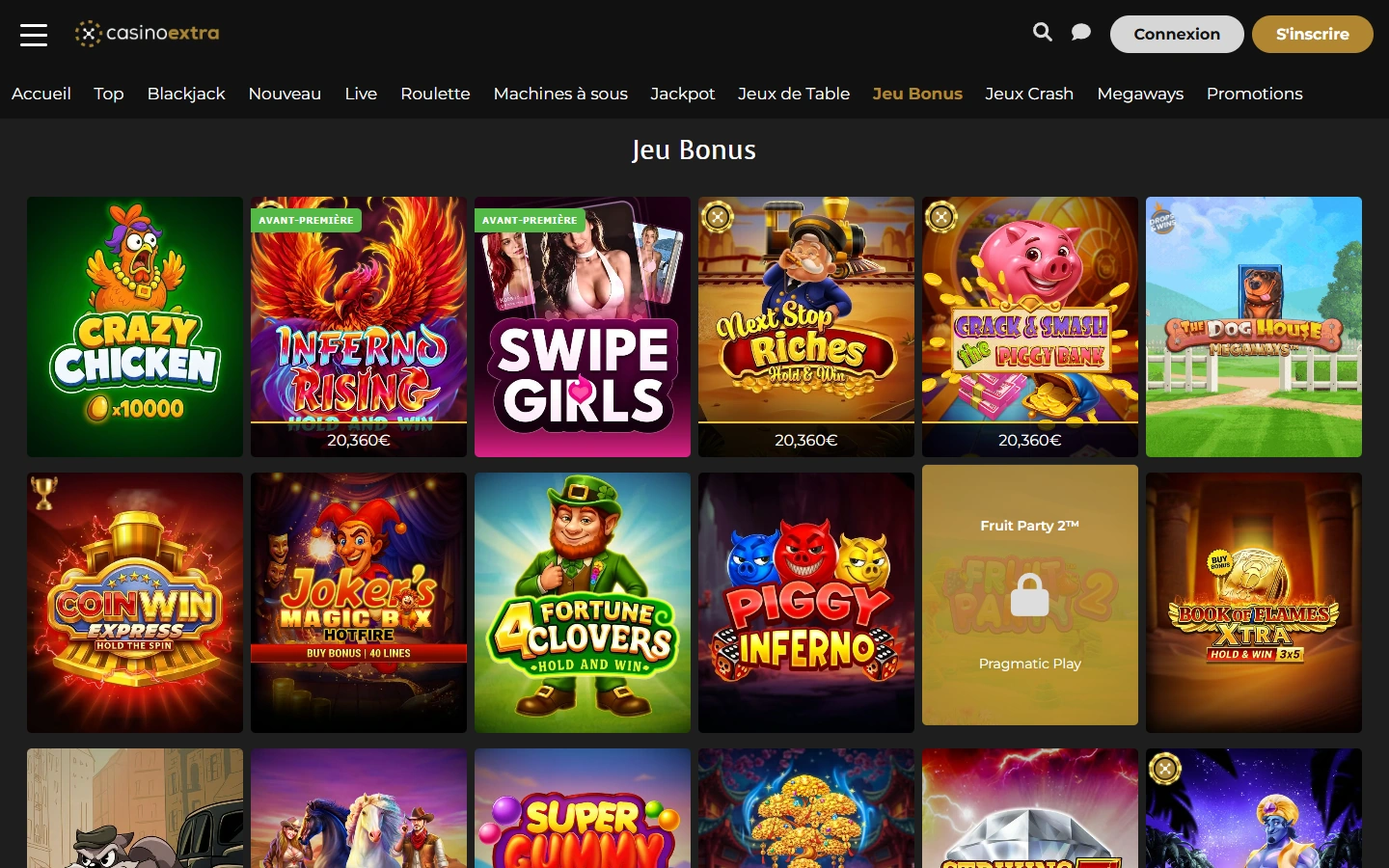Open Swipe Girls game tile

pyautogui.click(x=583, y=327)
